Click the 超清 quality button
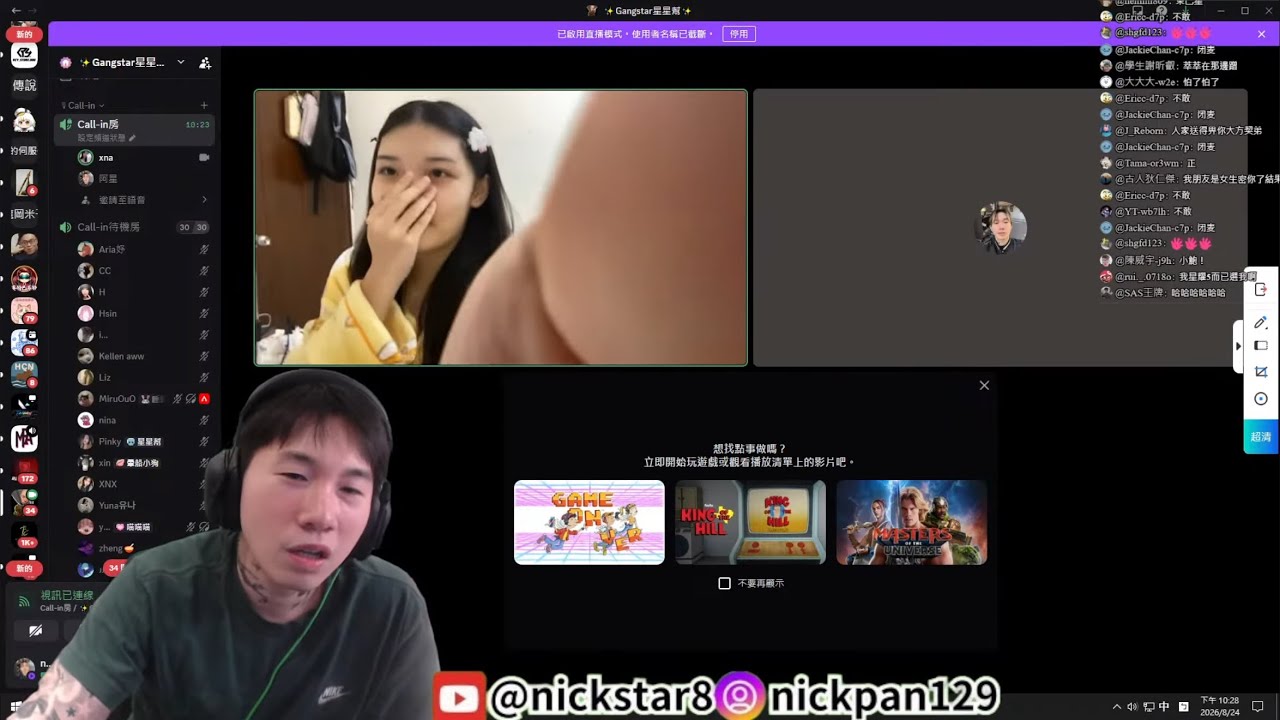This screenshot has width=1280, height=720. [1261, 437]
